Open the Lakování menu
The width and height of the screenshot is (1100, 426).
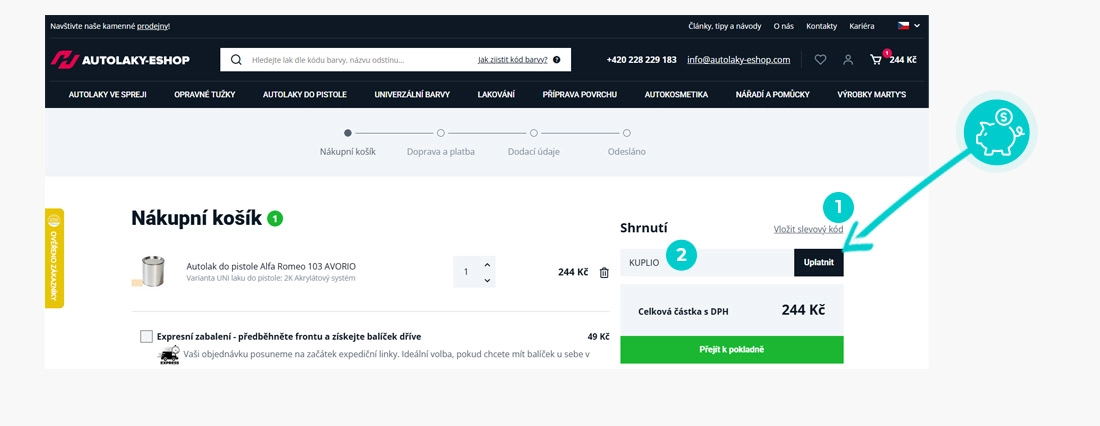[496, 95]
